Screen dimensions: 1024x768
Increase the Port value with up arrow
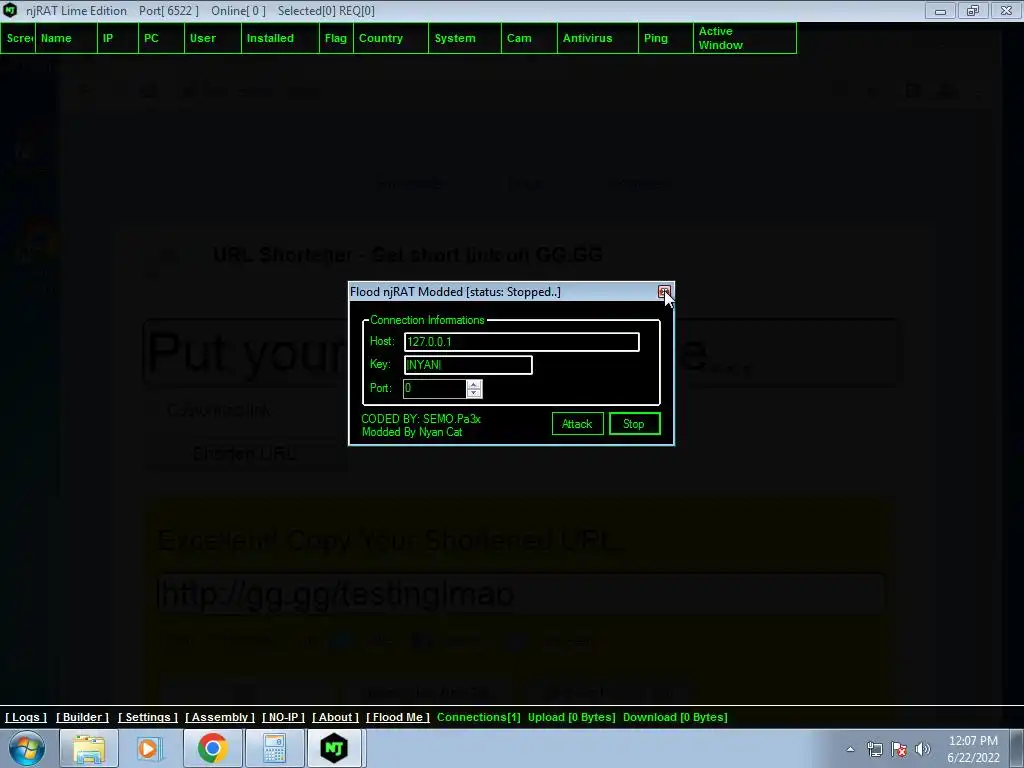point(474,384)
